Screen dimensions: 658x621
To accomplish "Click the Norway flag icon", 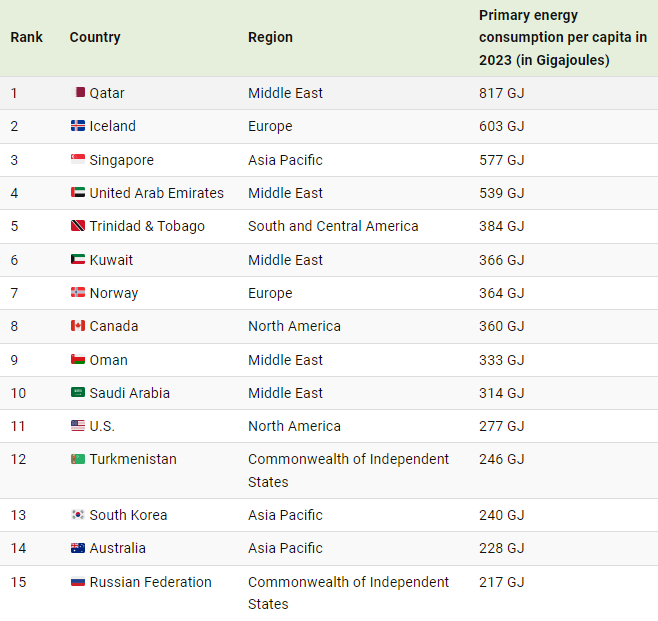I will [x=78, y=292].
